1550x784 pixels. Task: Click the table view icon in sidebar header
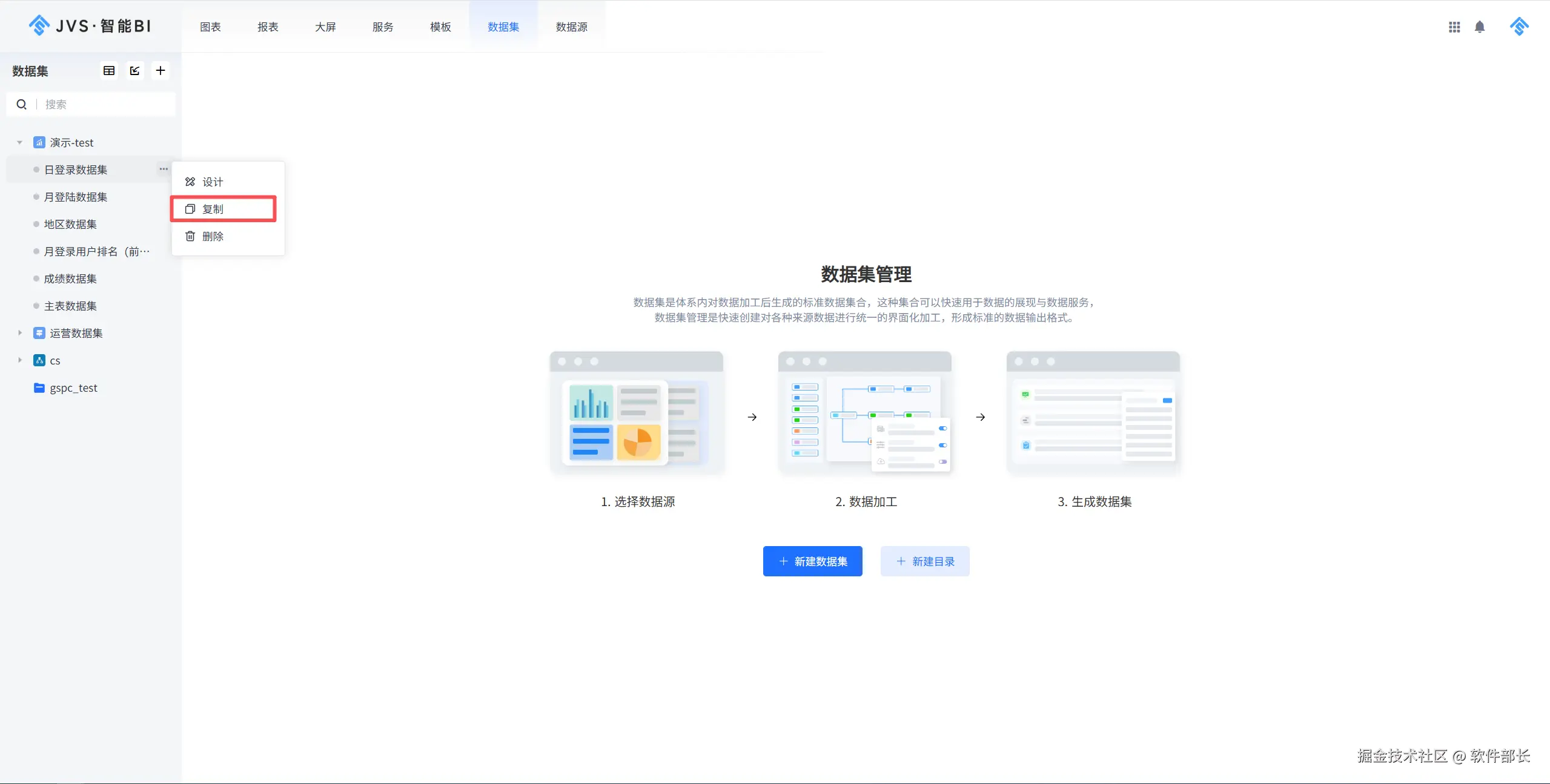tap(109, 71)
